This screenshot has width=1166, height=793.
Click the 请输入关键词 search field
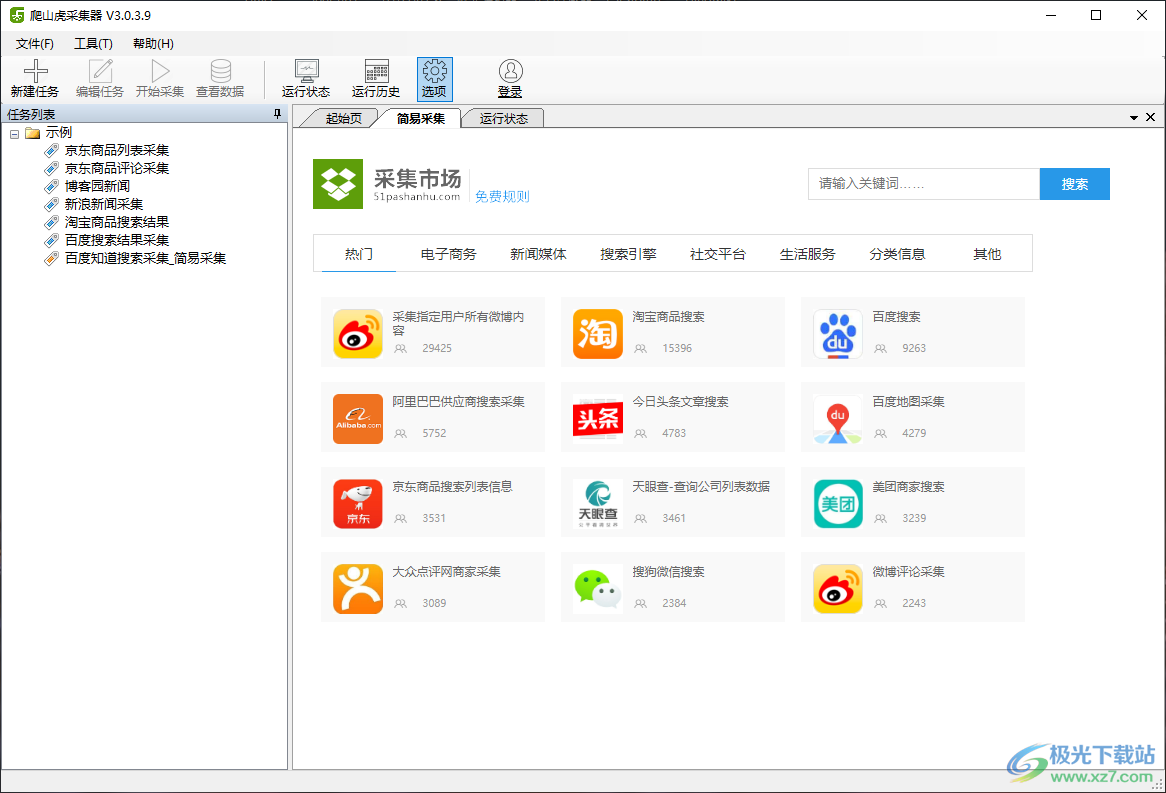click(924, 184)
